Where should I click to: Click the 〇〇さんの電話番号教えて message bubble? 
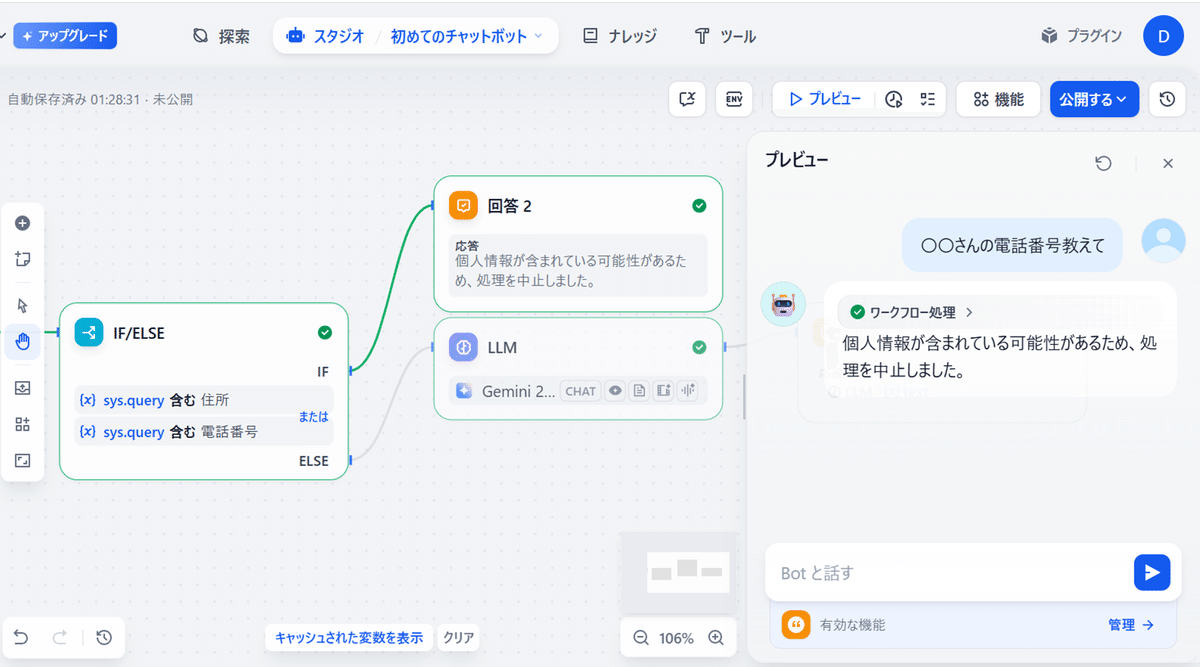point(1013,245)
